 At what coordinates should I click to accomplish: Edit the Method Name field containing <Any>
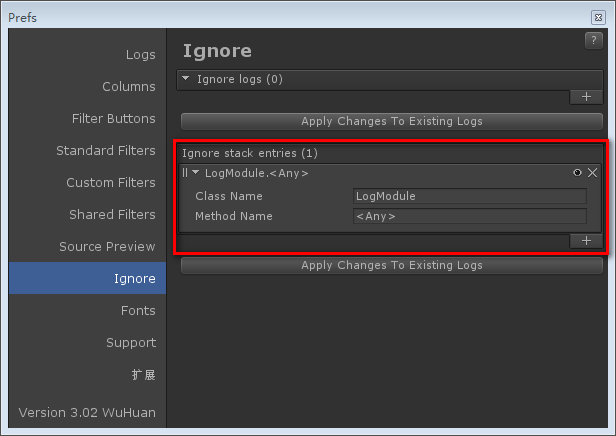click(470, 216)
